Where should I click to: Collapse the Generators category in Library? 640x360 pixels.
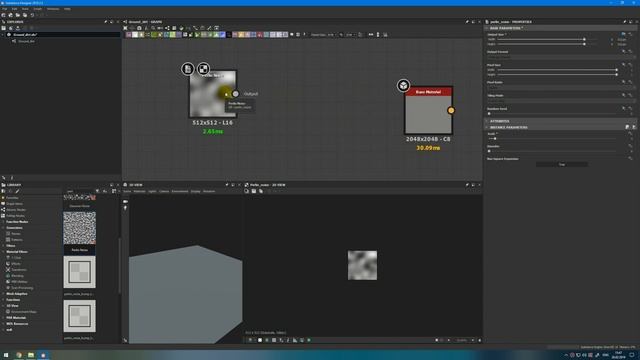pyautogui.click(x=3, y=228)
